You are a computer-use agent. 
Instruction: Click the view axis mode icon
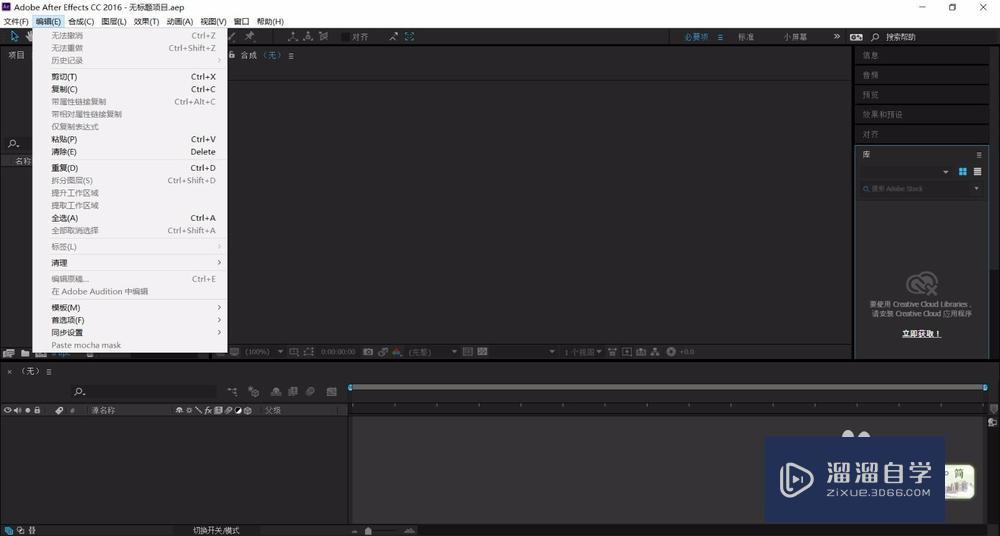[x=323, y=36]
